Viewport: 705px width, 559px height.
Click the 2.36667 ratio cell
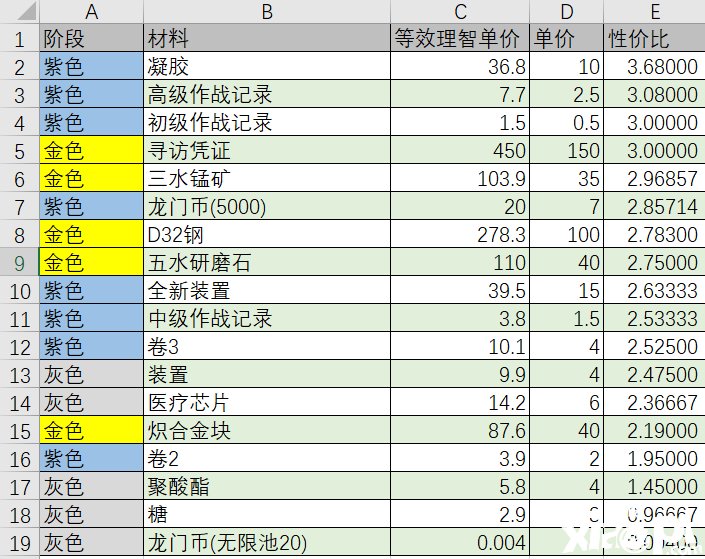coord(655,402)
